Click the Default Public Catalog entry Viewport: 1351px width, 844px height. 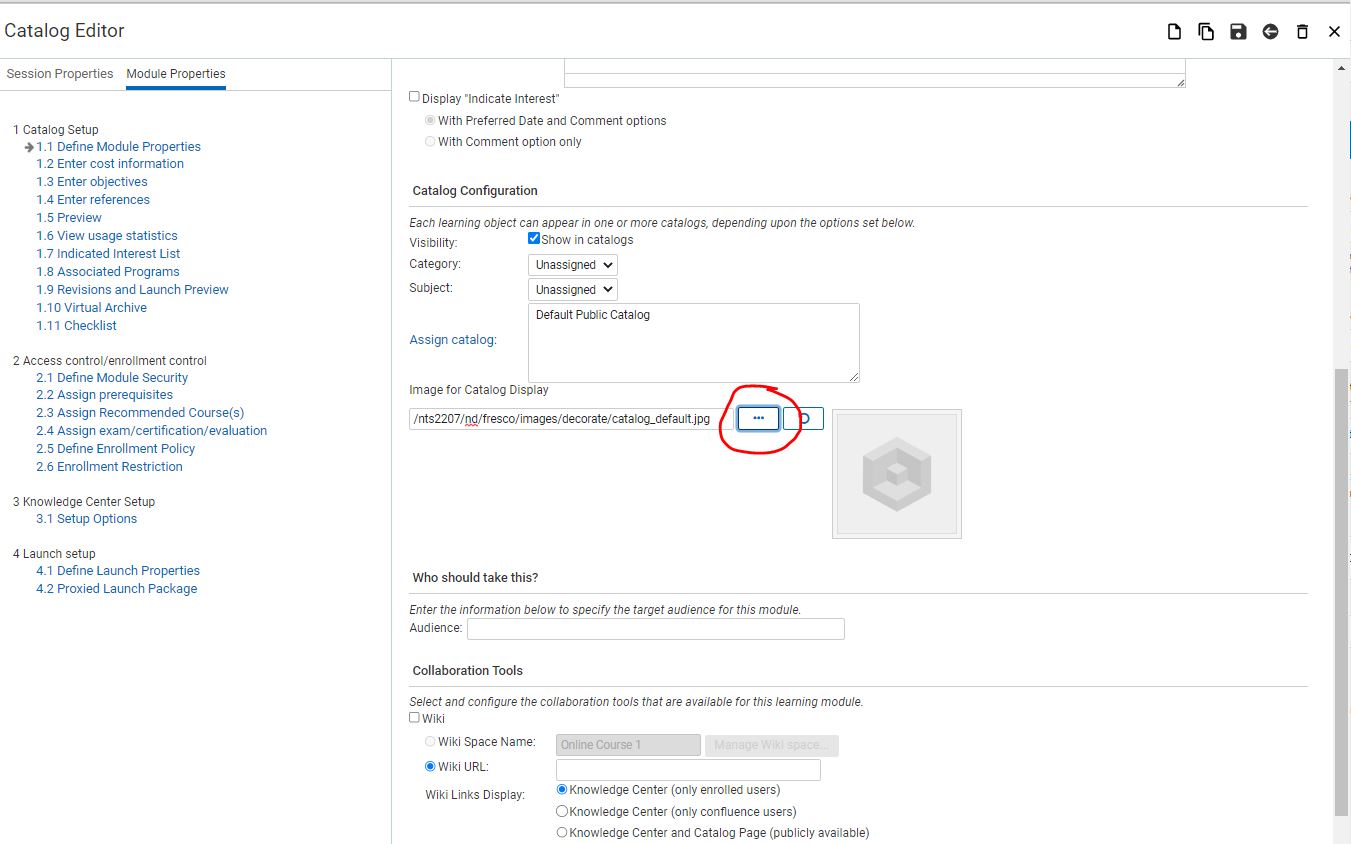point(593,315)
